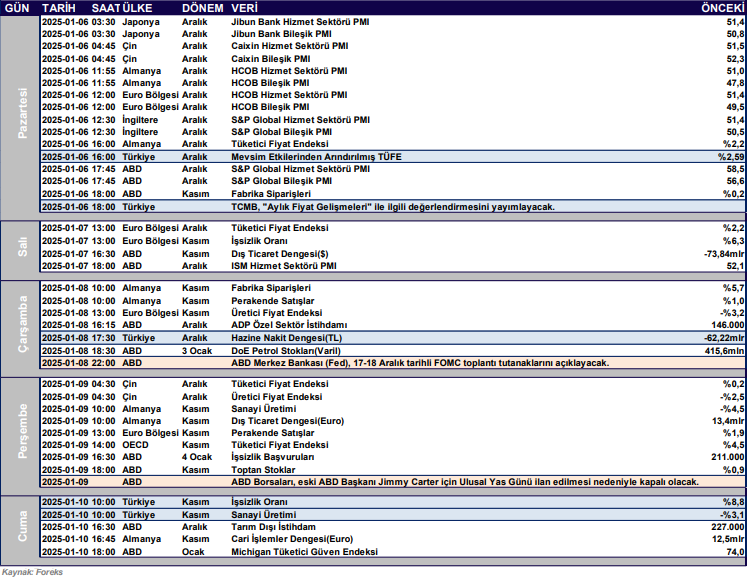Viewport: 747px width, 579px height.
Task: Click Almanya HCOB Bileşik PMI at 11:55
Action: pyautogui.click(x=270, y=83)
